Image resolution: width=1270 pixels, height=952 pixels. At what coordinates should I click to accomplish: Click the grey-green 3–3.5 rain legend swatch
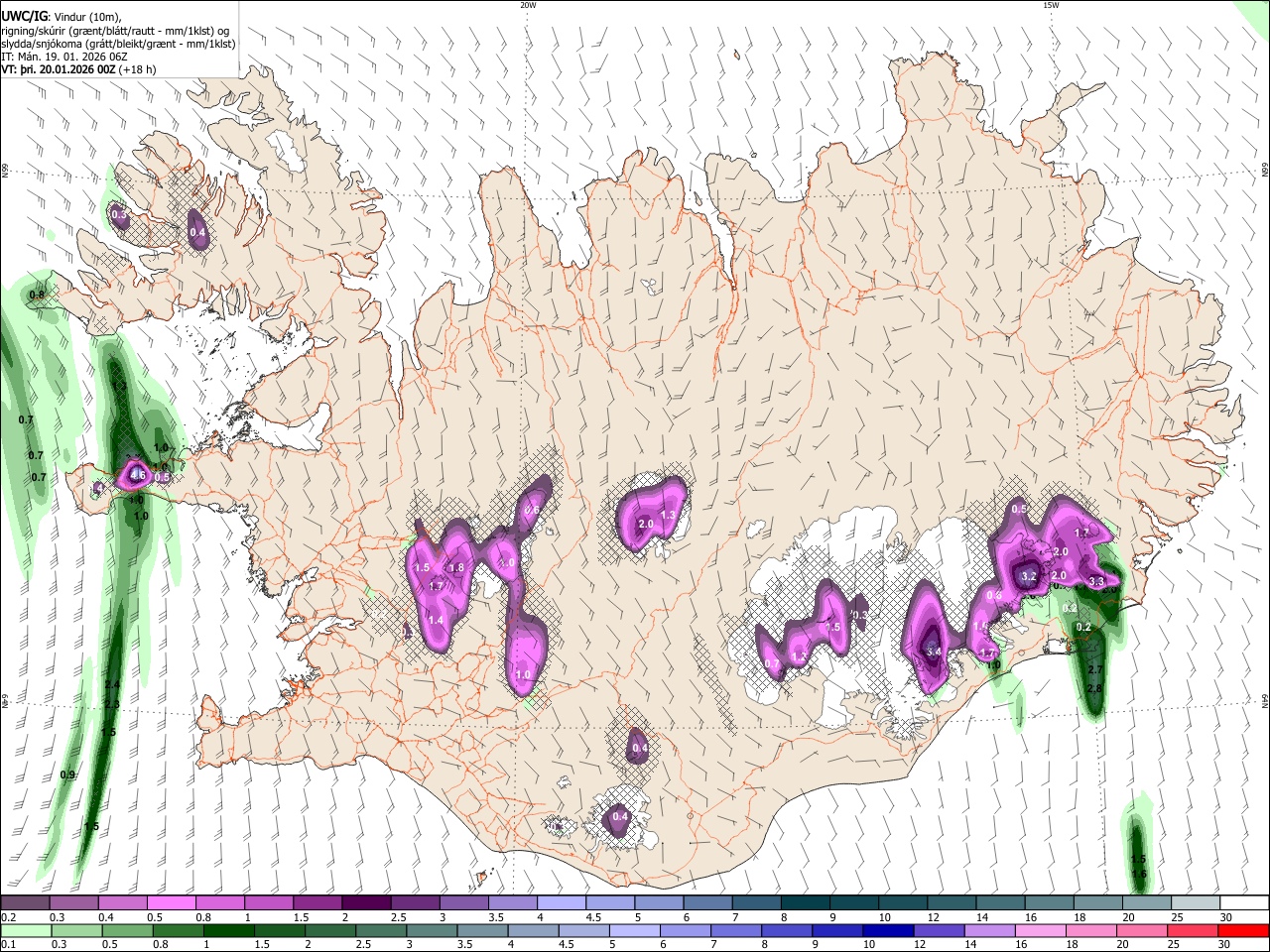[432, 930]
